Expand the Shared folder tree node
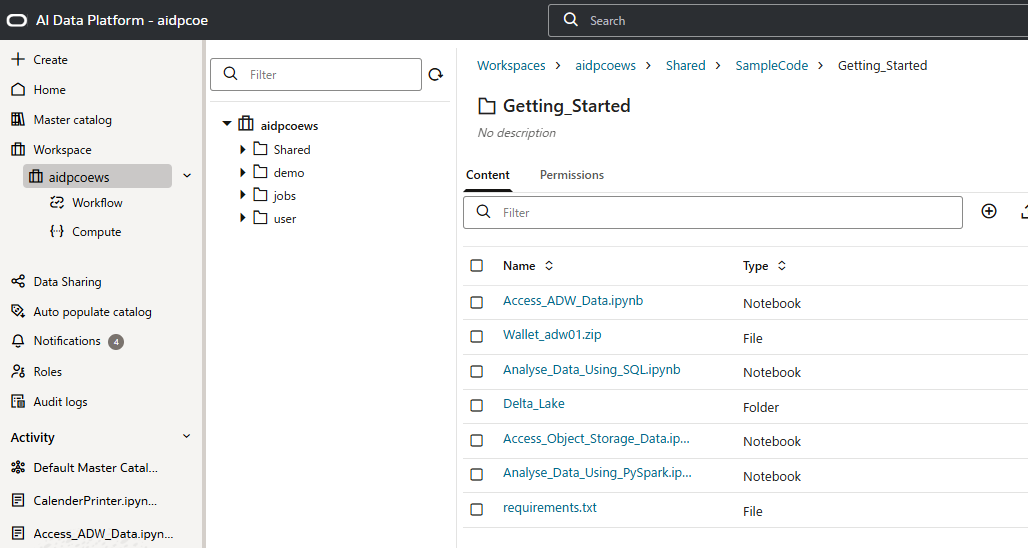The image size is (1028, 548). pyautogui.click(x=242, y=150)
